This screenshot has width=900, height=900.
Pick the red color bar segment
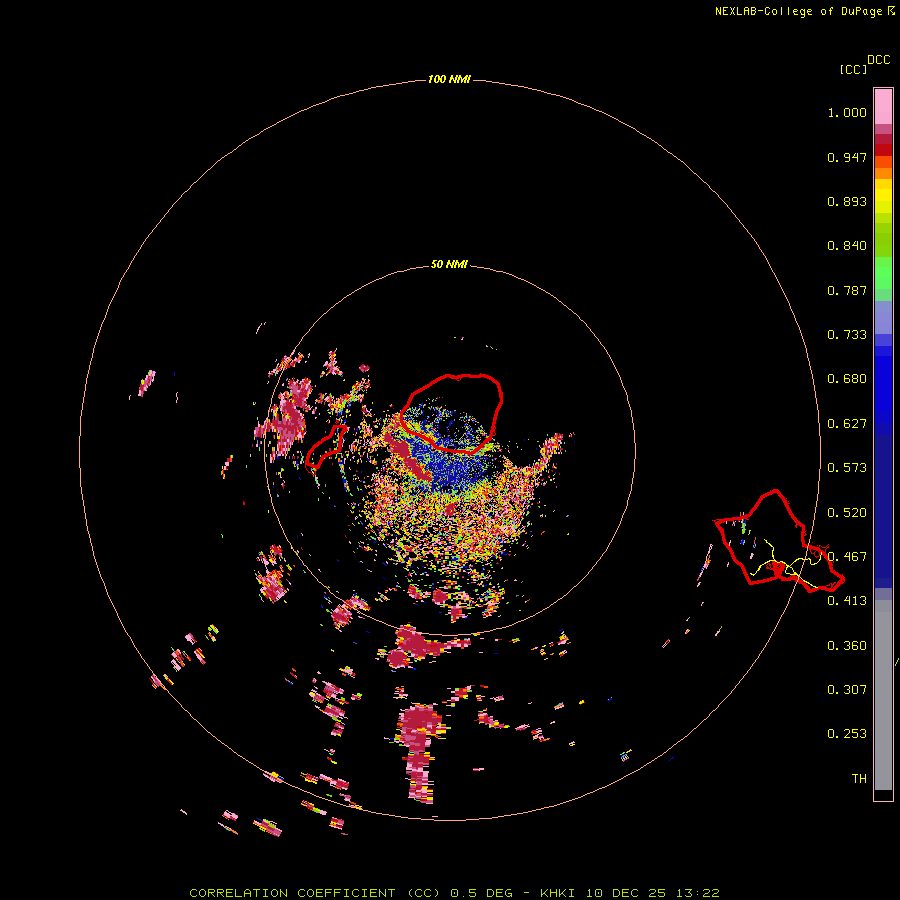(x=883, y=150)
